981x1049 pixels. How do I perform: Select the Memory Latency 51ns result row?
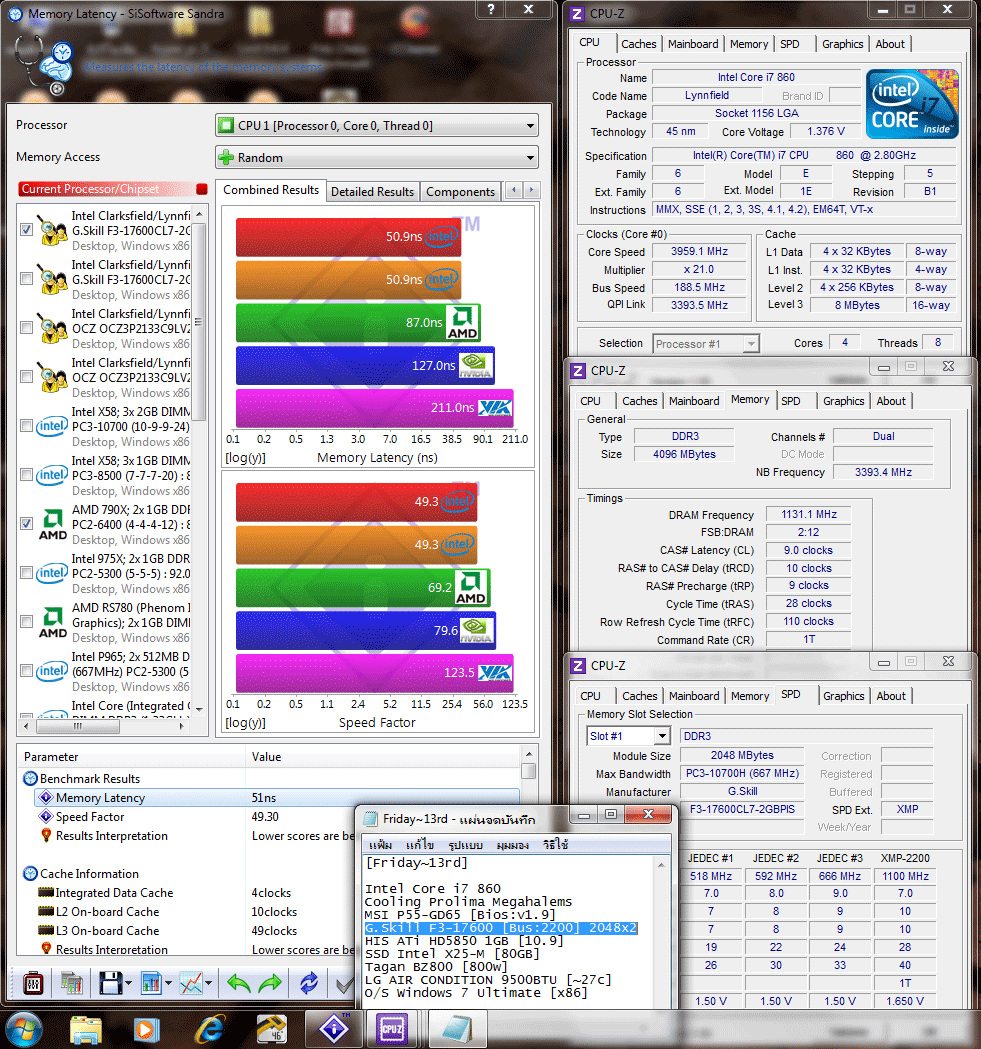(276, 797)
